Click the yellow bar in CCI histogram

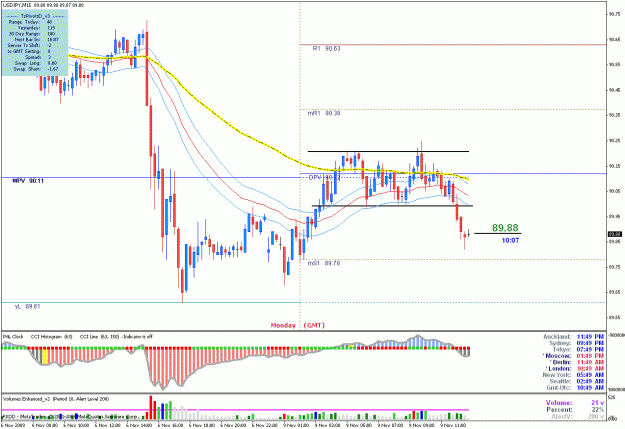coord(45,356)
